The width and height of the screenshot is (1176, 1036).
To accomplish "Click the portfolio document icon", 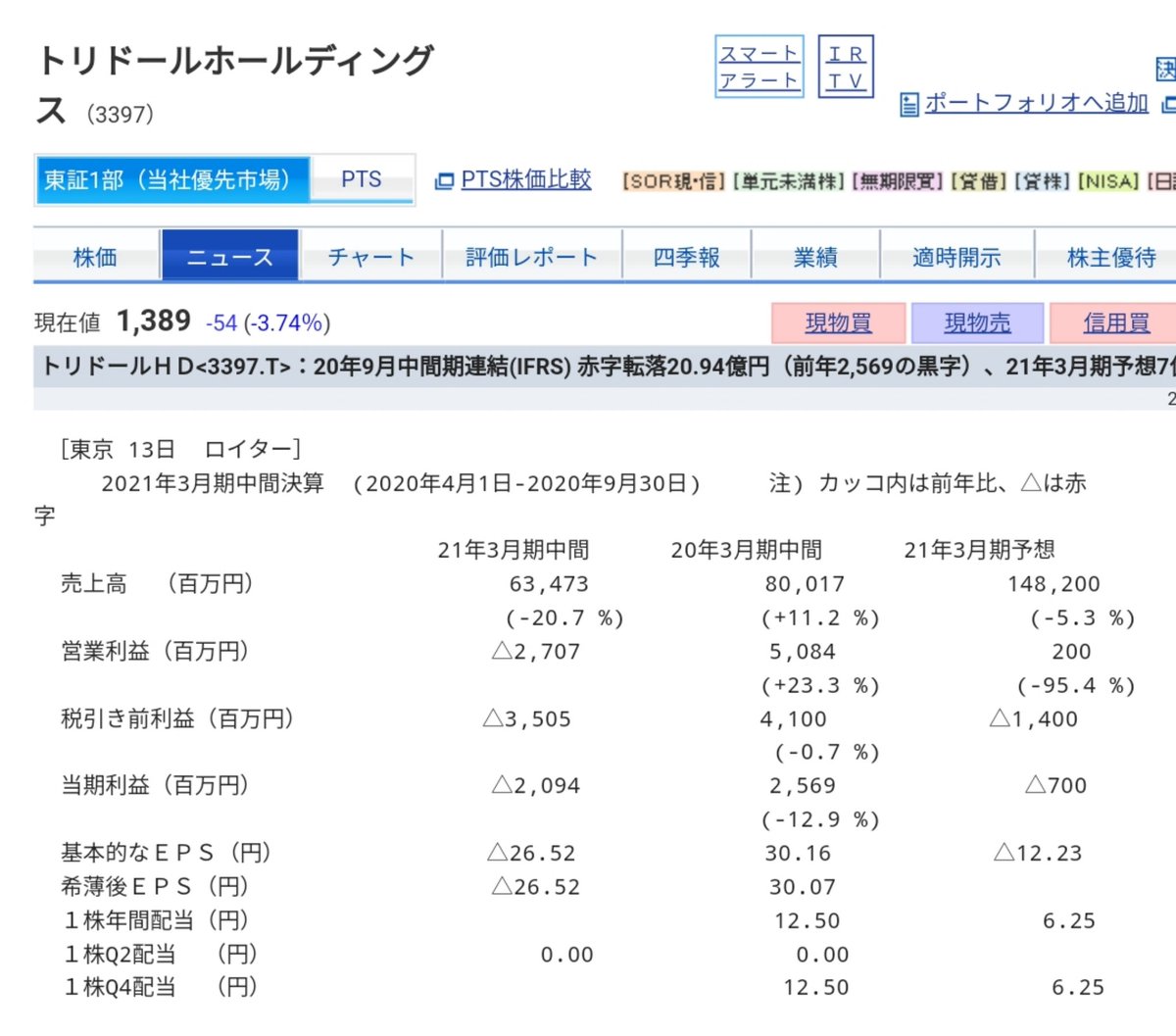I will [909, 104].
